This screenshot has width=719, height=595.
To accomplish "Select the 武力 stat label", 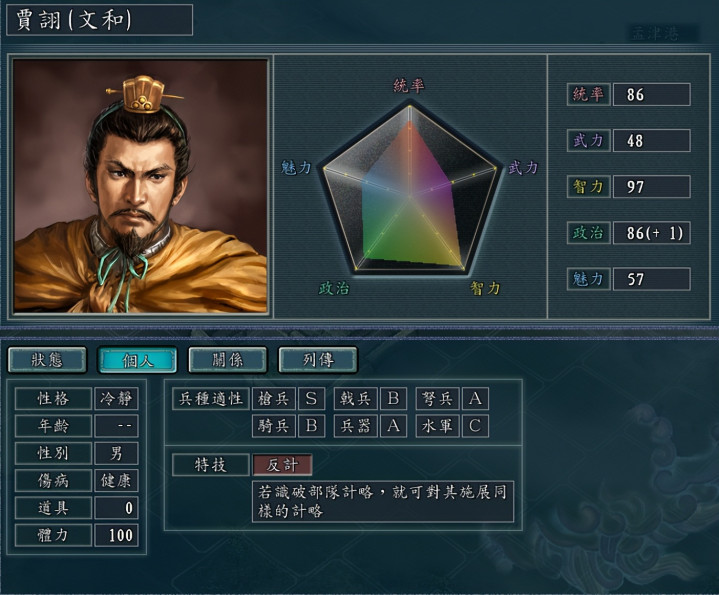I will click(x=588, y=140).
